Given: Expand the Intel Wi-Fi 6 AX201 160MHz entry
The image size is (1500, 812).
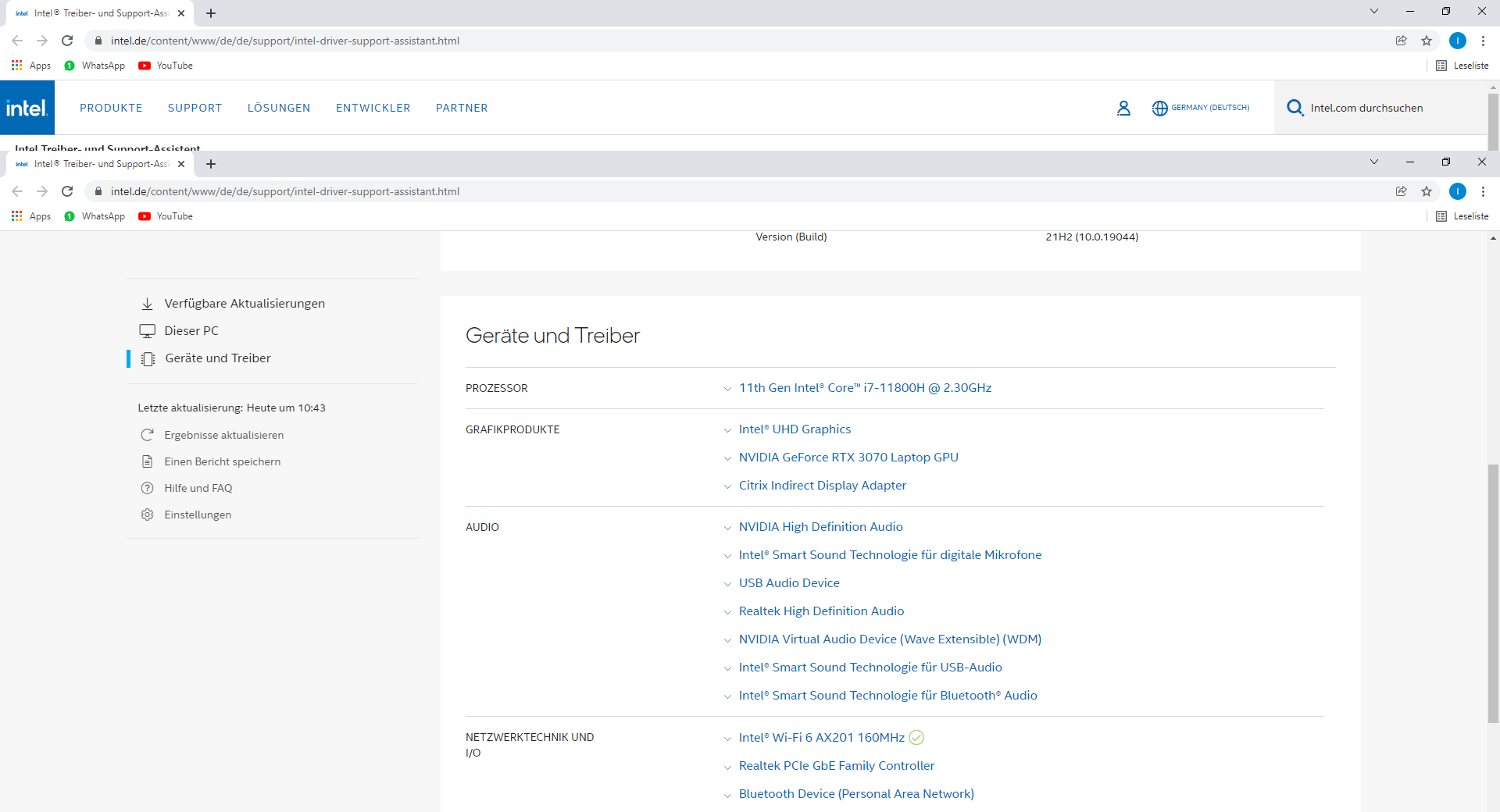Looking at the screenshot, I should pyautogui.click(x=821, y=738).
